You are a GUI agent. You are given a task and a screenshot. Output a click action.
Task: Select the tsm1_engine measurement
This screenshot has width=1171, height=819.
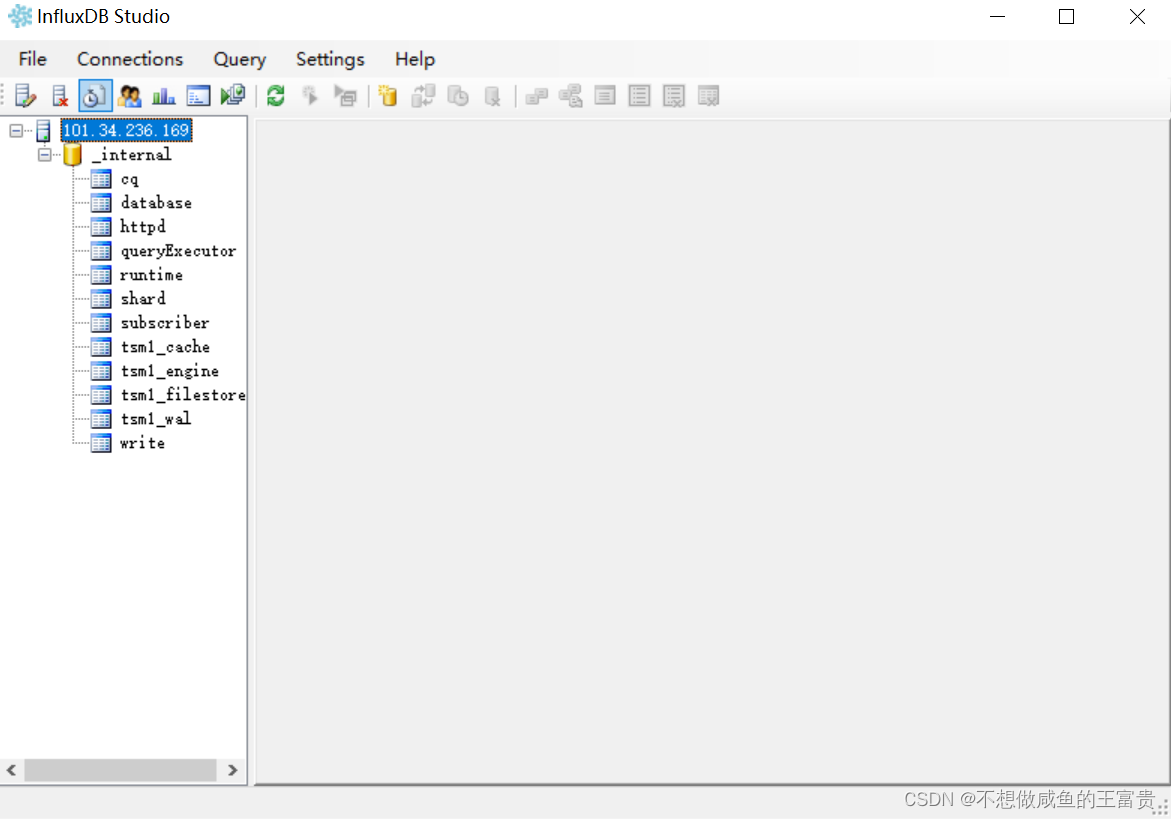(x=170, y=371)
